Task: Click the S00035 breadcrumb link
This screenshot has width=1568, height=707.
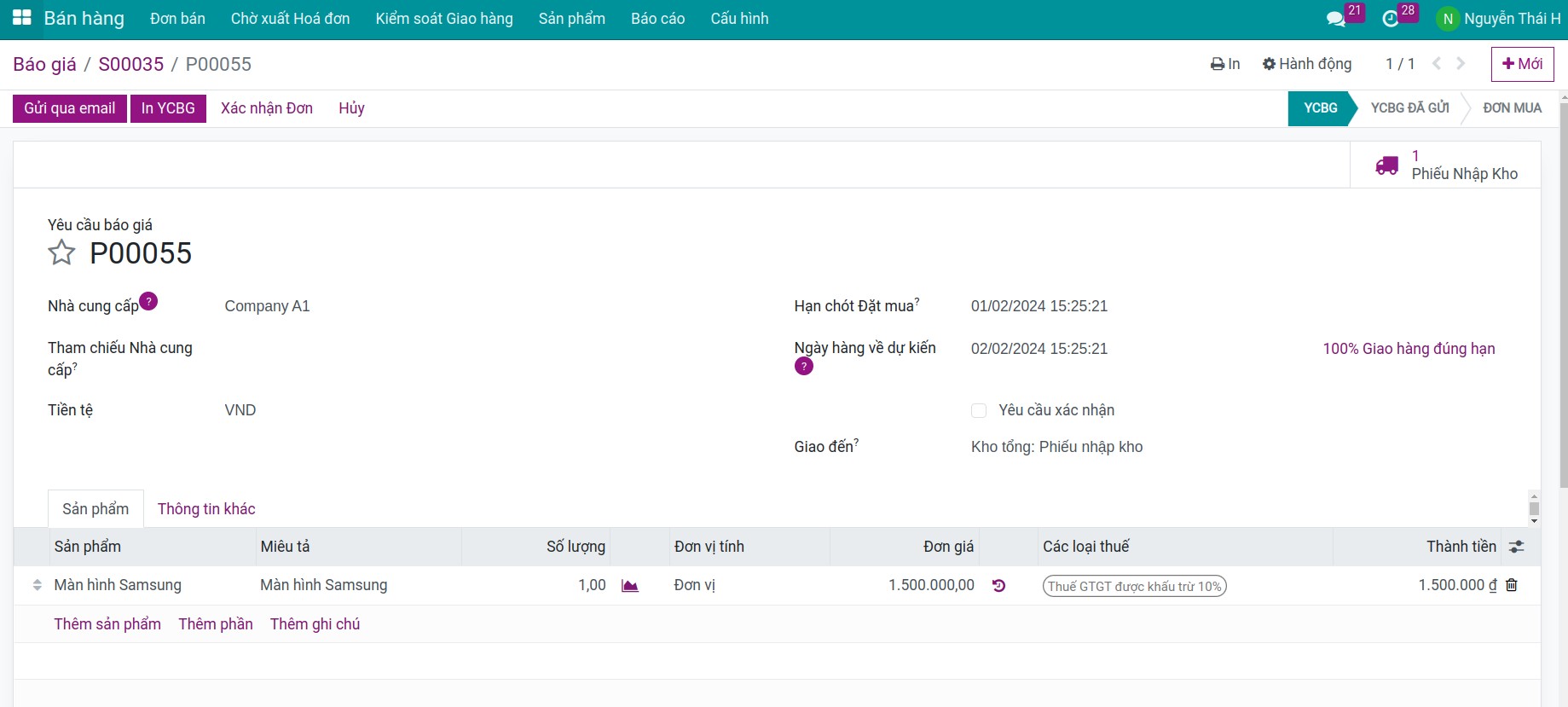Action: 131,64
